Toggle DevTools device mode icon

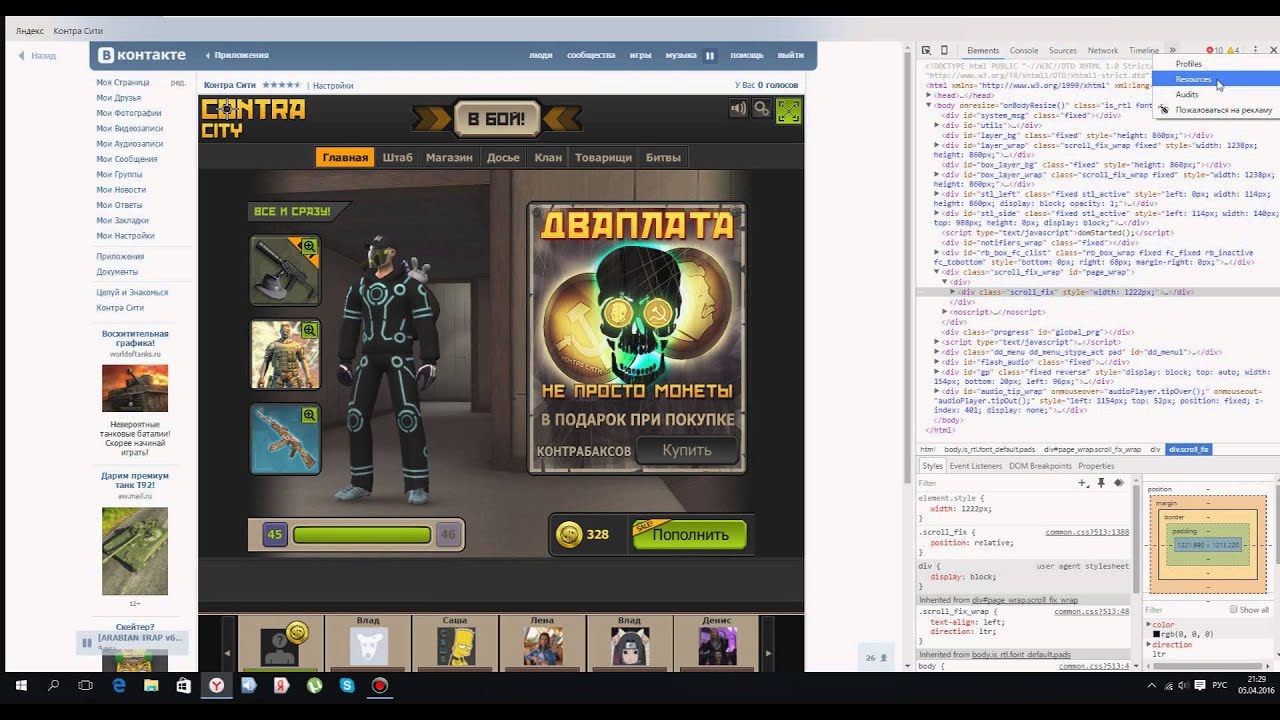[943, 50]
